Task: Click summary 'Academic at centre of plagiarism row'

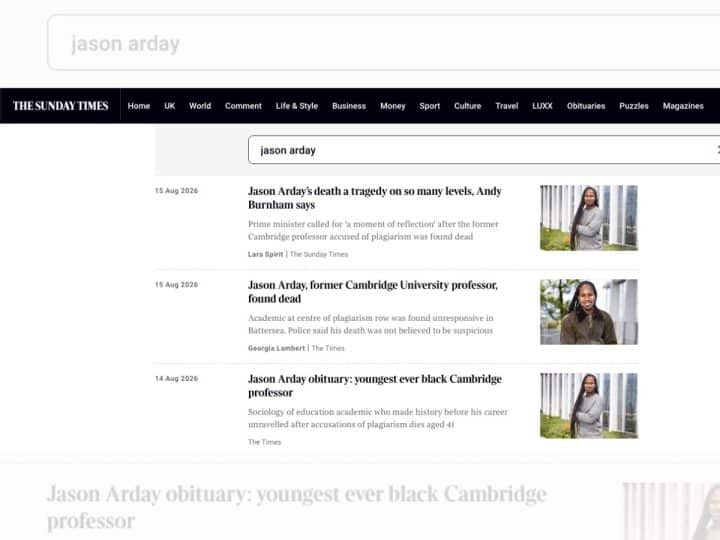Action: tap(371, 324)
